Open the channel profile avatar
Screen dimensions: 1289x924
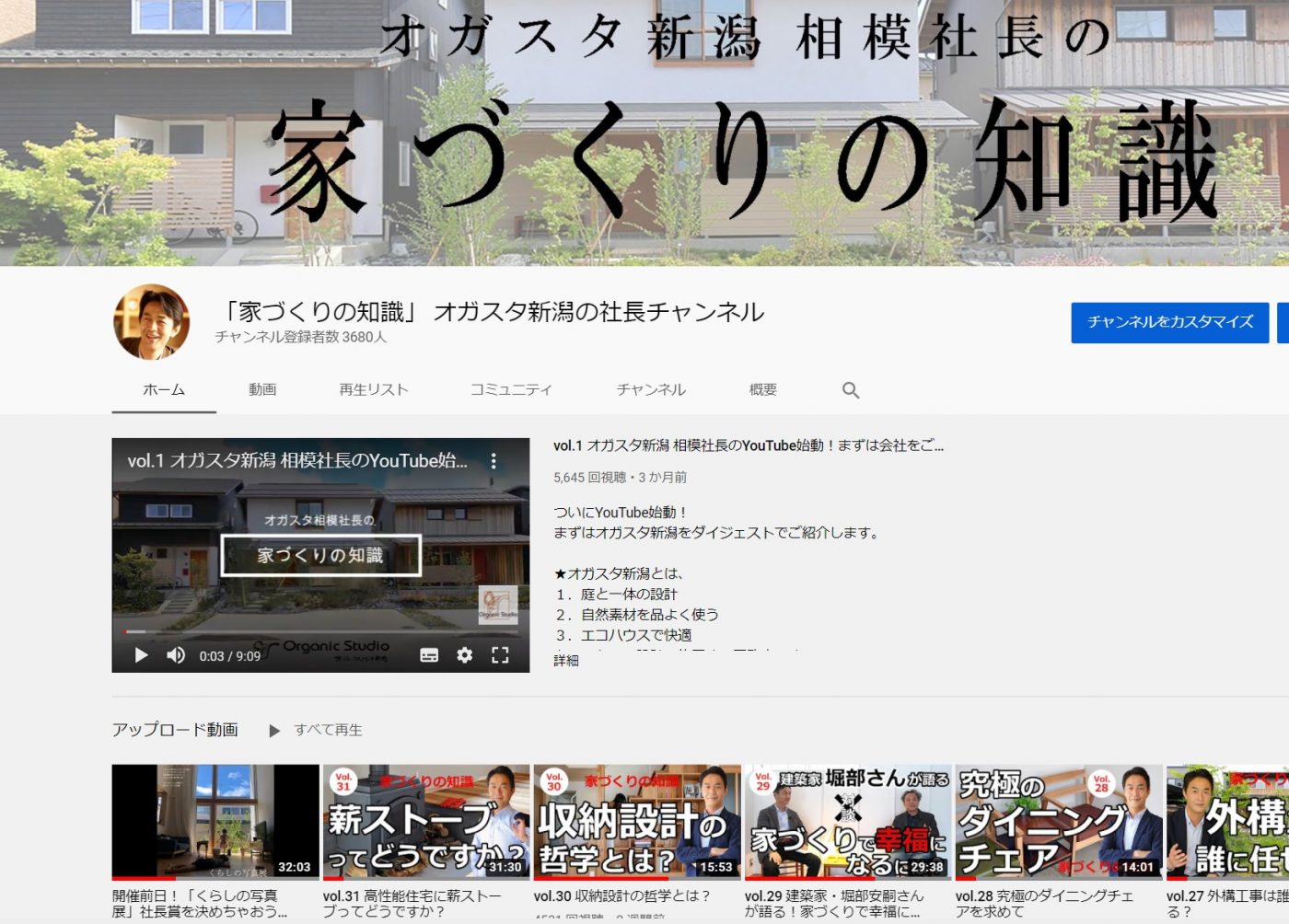[x=152, y=322]
